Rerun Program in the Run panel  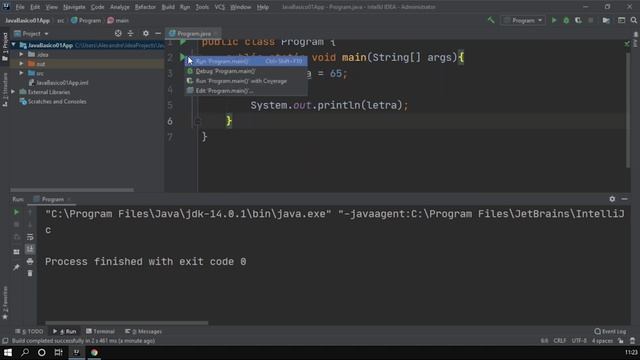click(x=16, y=212)
